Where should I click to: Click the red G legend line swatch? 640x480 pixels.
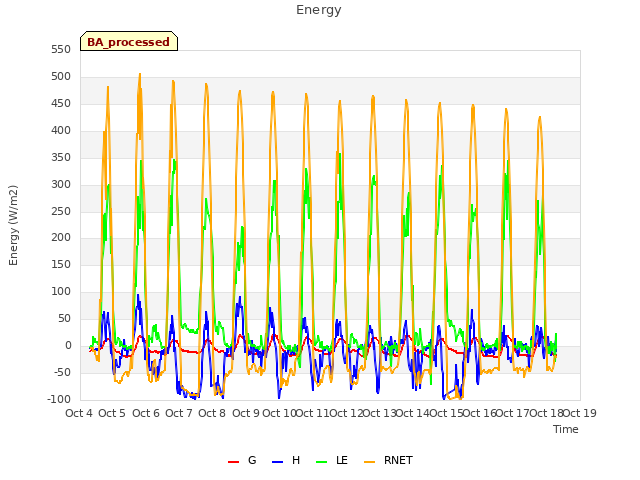pos(233,462)
